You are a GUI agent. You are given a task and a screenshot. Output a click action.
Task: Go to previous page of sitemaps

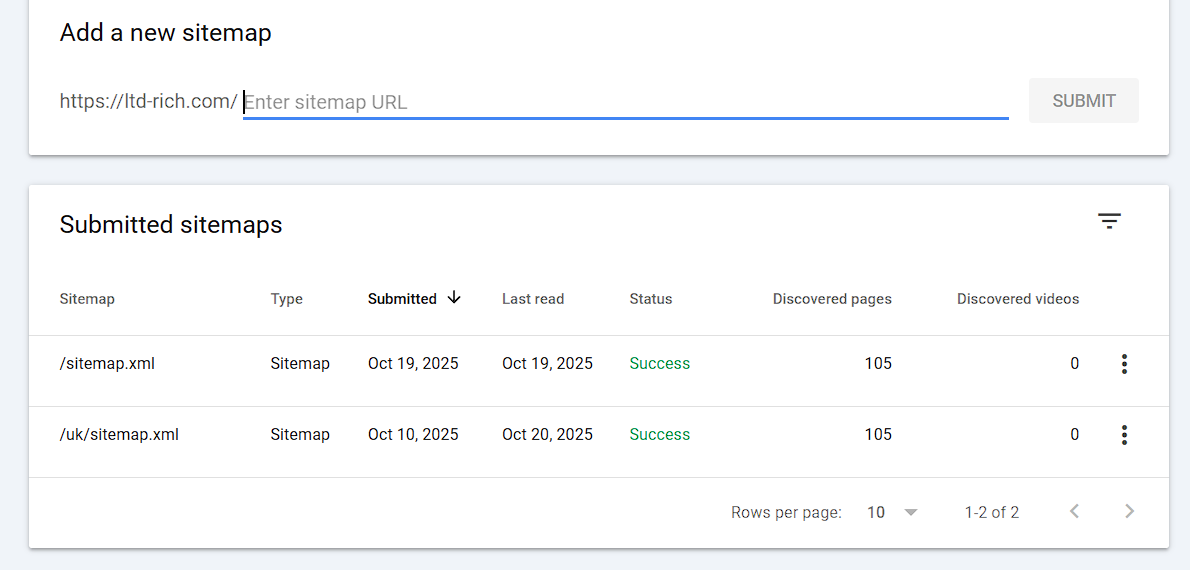(x=1075, y=512)
